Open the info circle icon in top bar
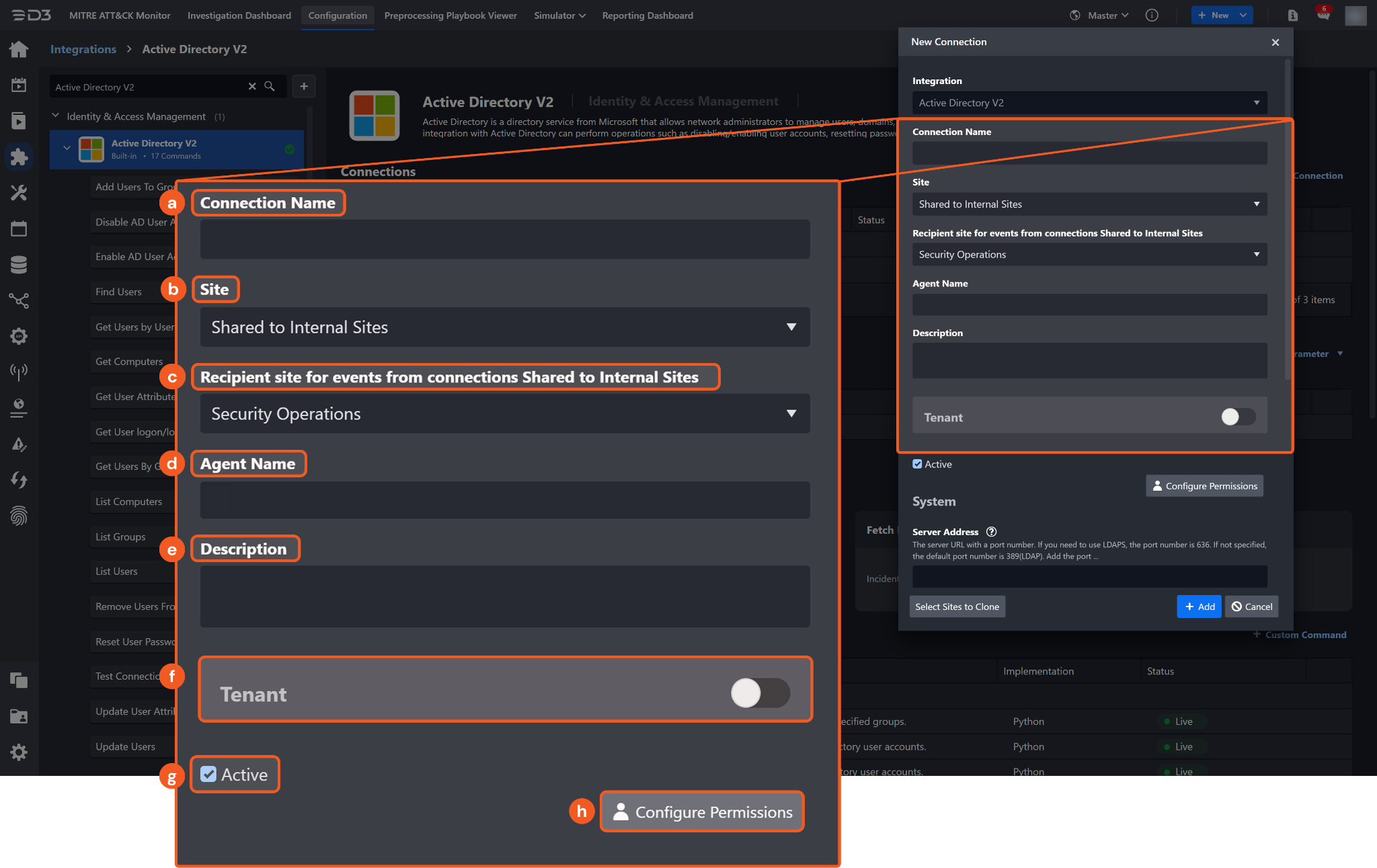 pos(1152,15)
